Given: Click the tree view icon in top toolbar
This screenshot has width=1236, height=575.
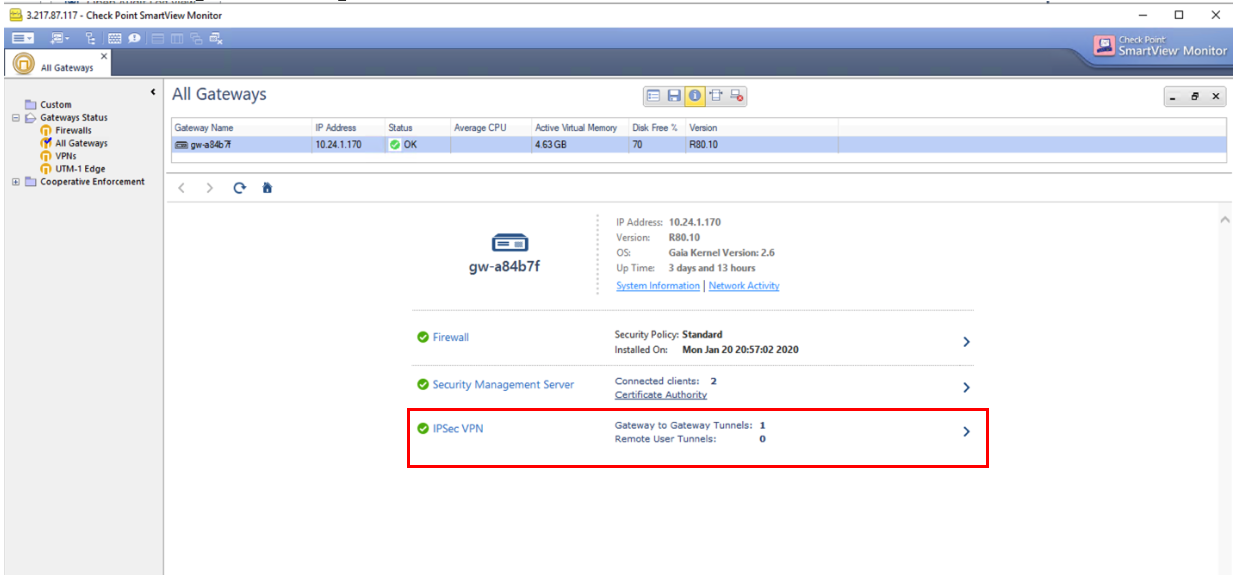Looking at the screenshot, I should pyautogui.click(x=91, y=39).
